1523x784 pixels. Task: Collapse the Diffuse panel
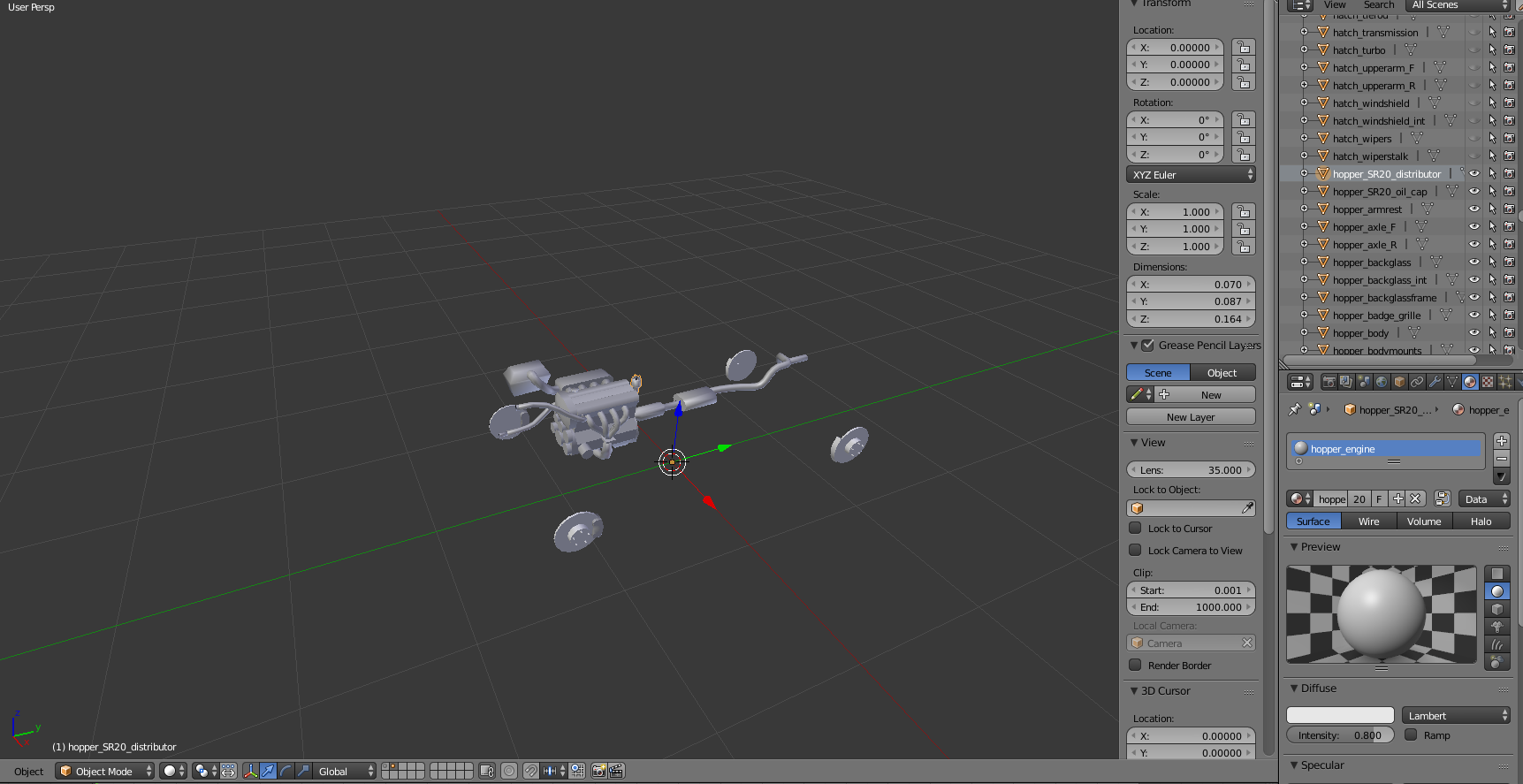coord(1294,689)
